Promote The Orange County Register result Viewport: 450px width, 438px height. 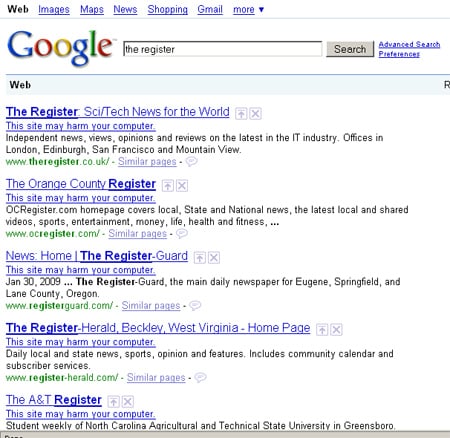(x=168, y=186)
